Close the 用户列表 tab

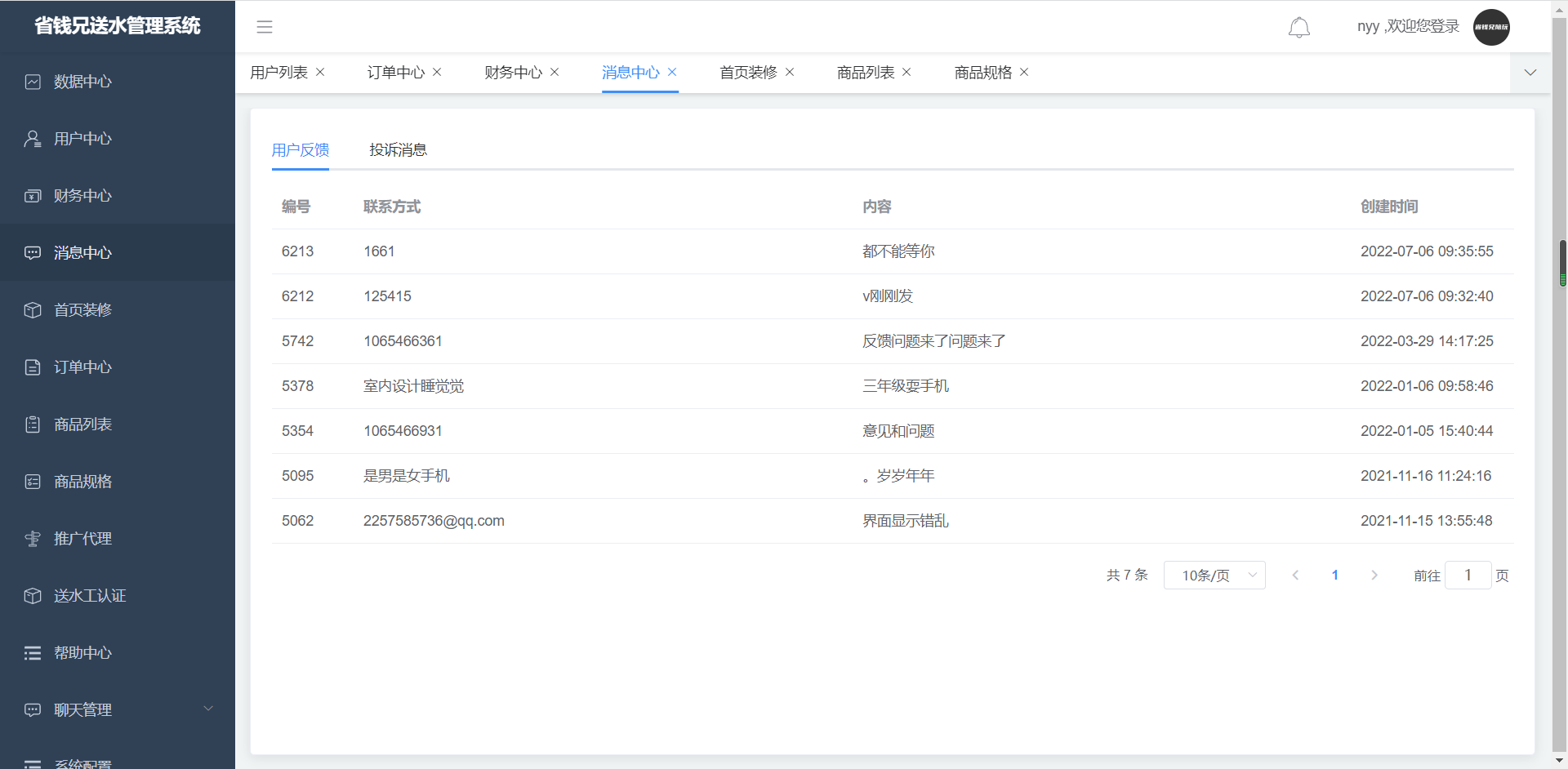coord(320,73)
